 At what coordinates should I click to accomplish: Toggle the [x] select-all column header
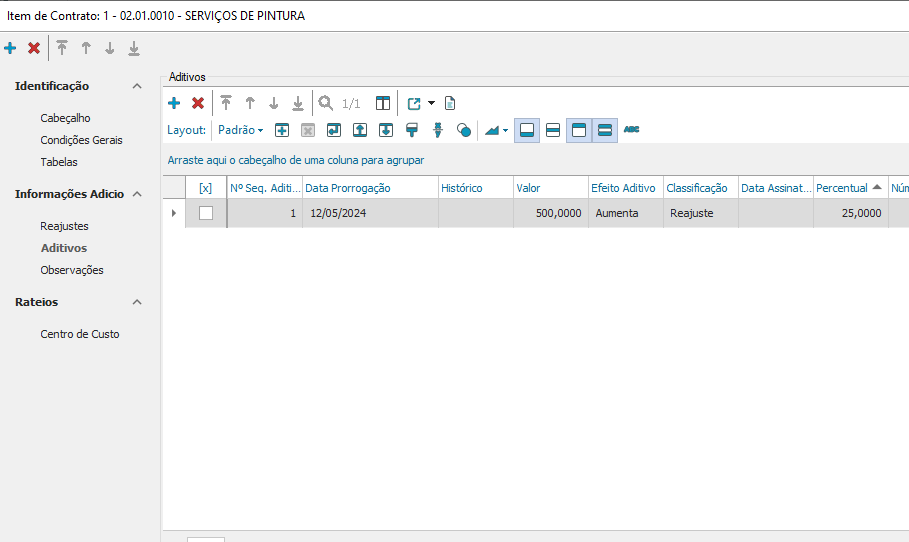206,188
